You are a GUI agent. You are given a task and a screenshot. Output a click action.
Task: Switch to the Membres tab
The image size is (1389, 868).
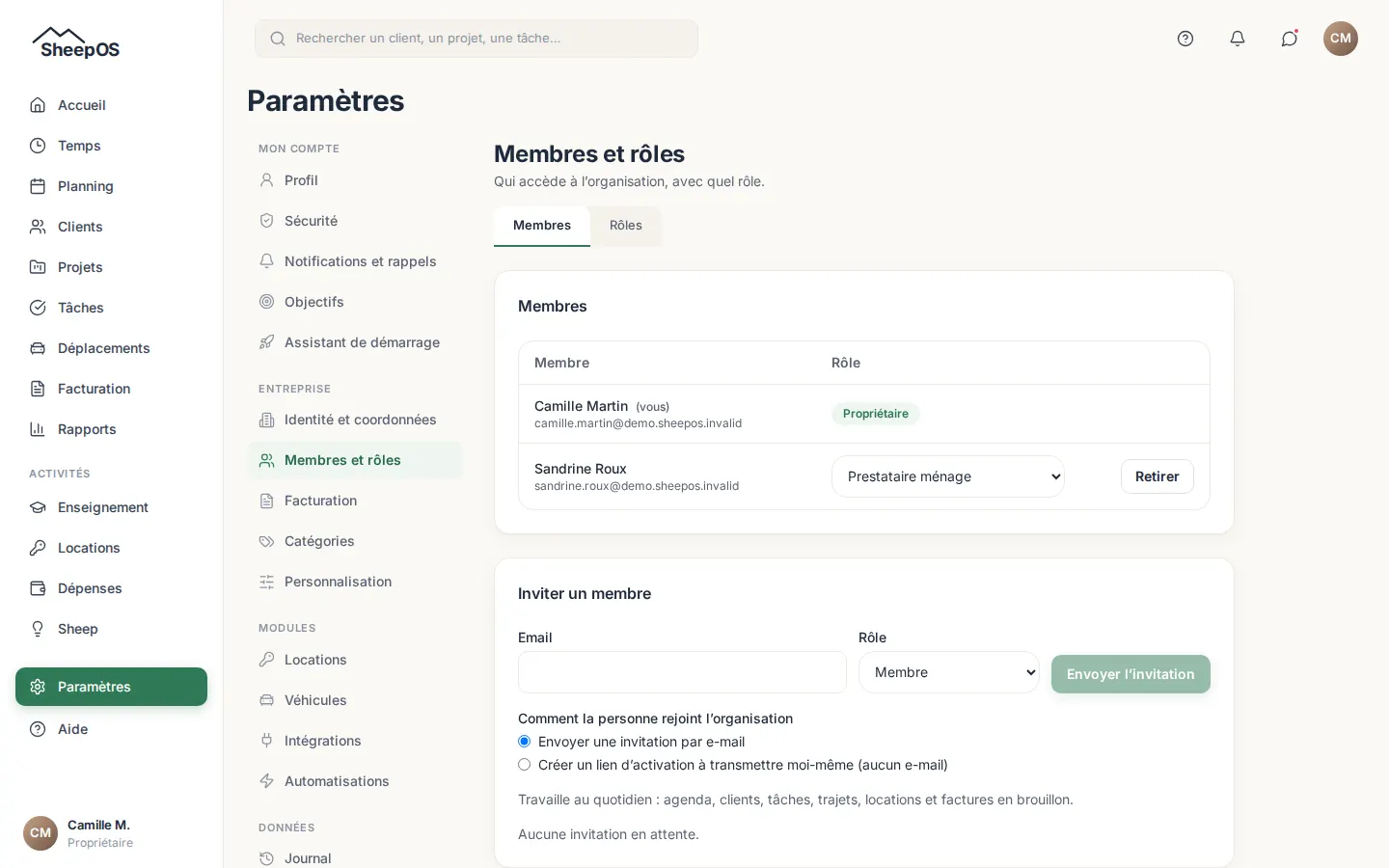(542, 226)
